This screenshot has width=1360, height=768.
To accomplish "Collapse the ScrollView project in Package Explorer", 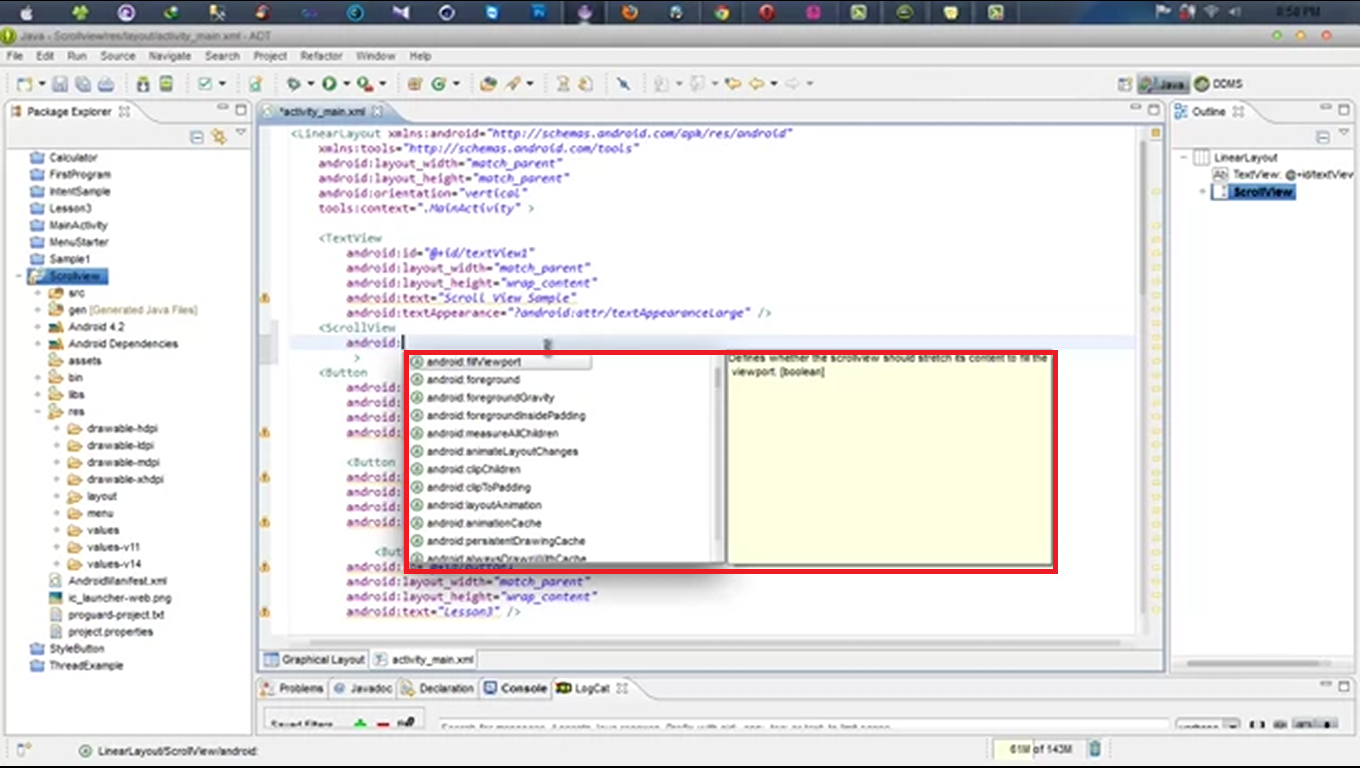I will pos(20,276).
